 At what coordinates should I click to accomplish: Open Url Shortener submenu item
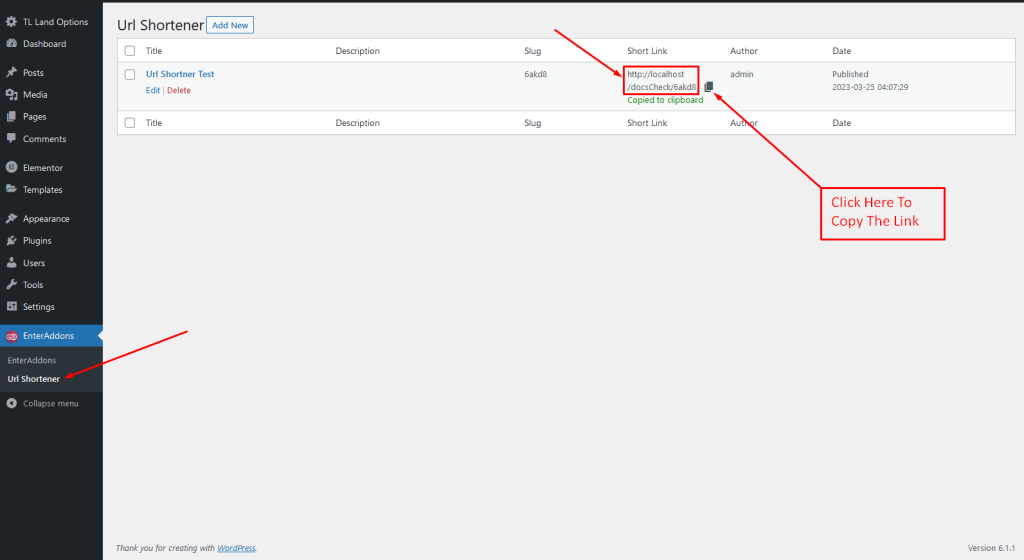pyautogui.click(x=33, y=379)
